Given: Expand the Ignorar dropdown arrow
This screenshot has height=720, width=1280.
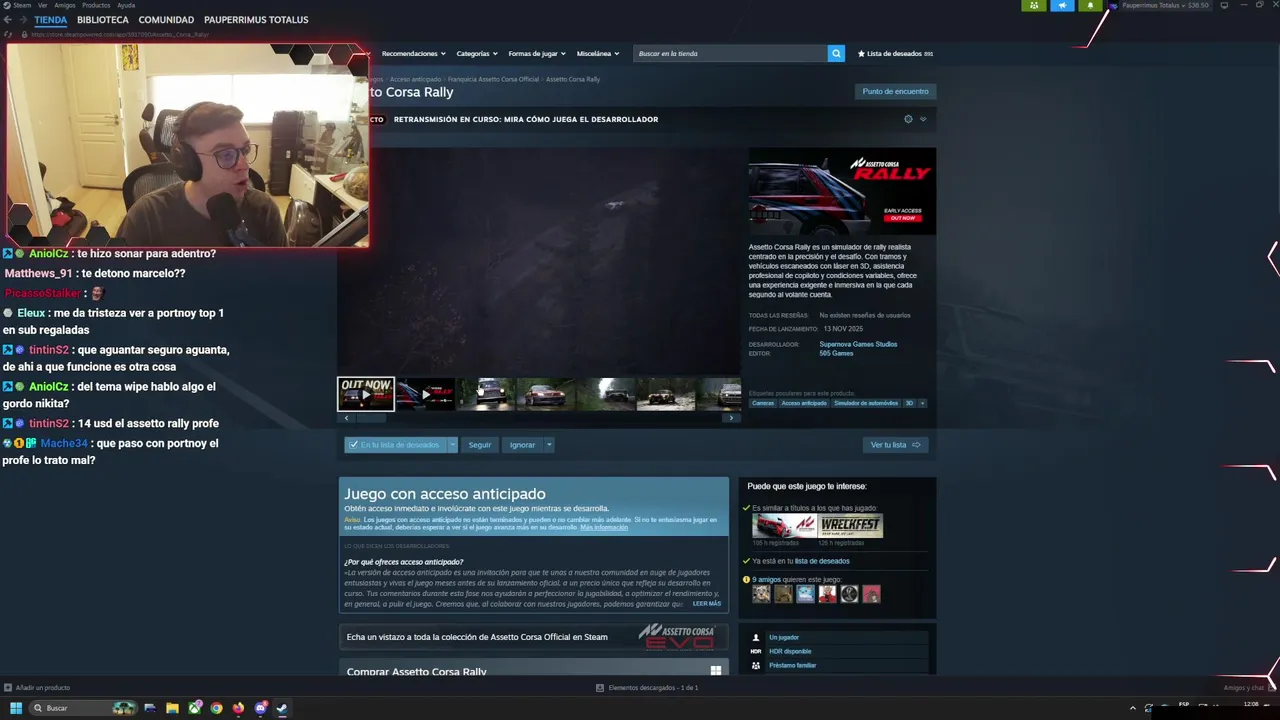Looking at the screenshot, I should click(549, 445).
